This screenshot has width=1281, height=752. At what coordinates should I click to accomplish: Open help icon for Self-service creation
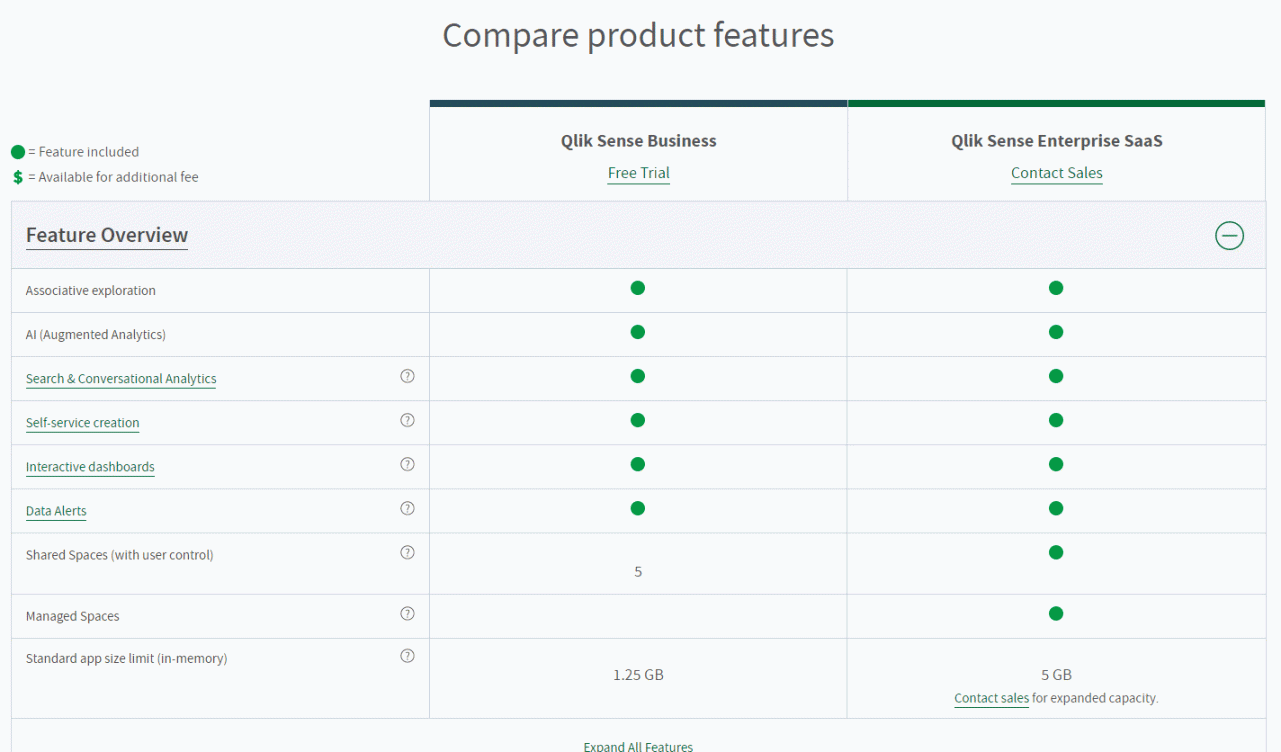407,420
